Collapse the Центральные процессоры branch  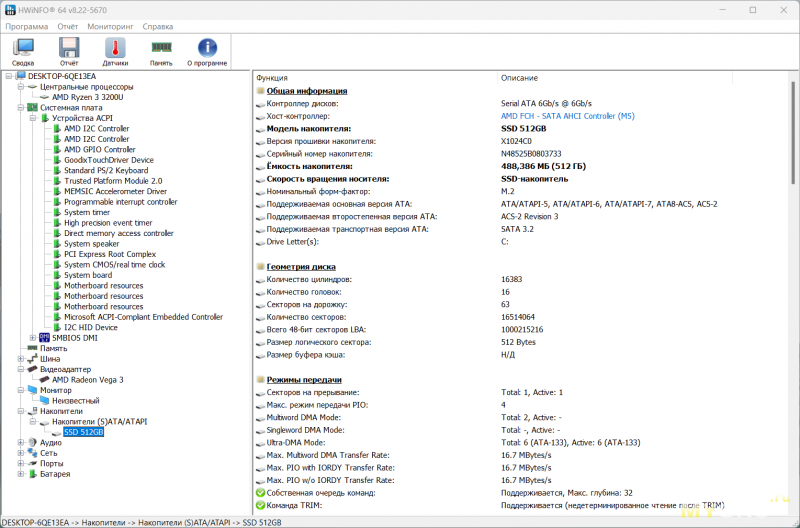(21, 87)
